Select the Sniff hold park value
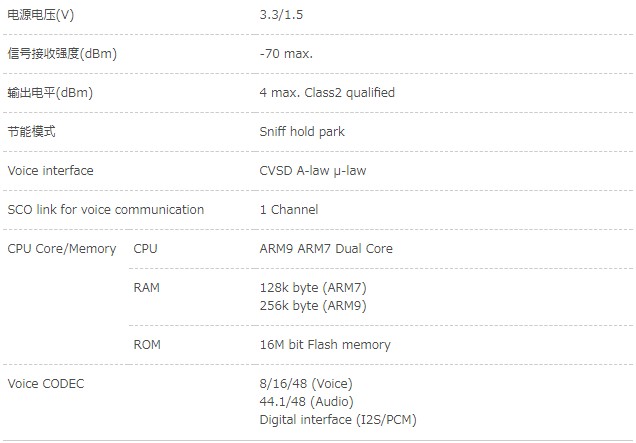This screenshot has height=443, width=636. pyautogui.click(x=302, y=131)
